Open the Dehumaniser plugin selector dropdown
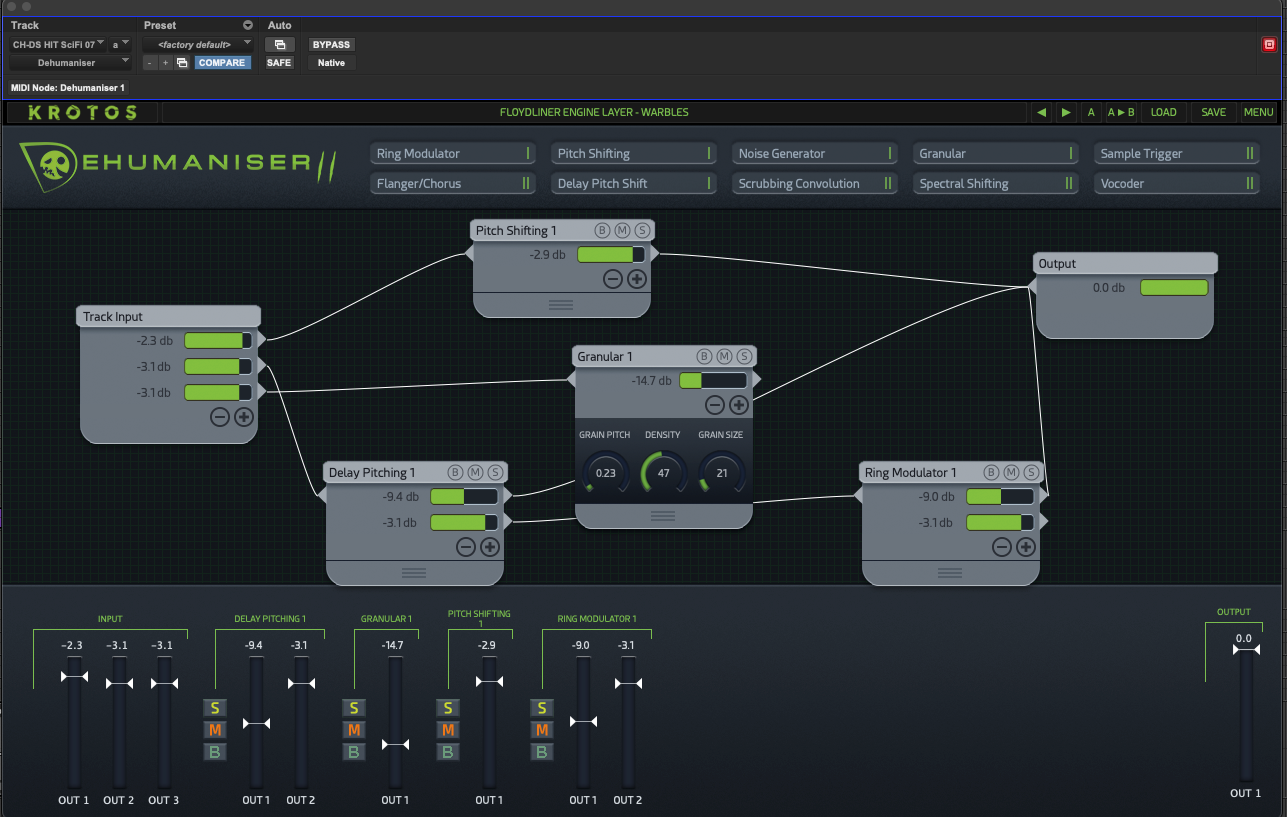 point(70,62)
